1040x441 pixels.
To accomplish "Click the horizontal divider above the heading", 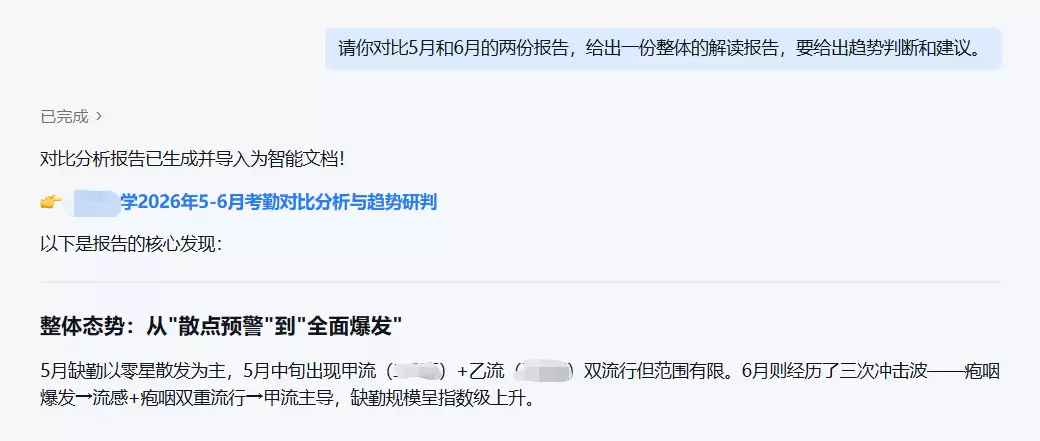I will point(520,283).
